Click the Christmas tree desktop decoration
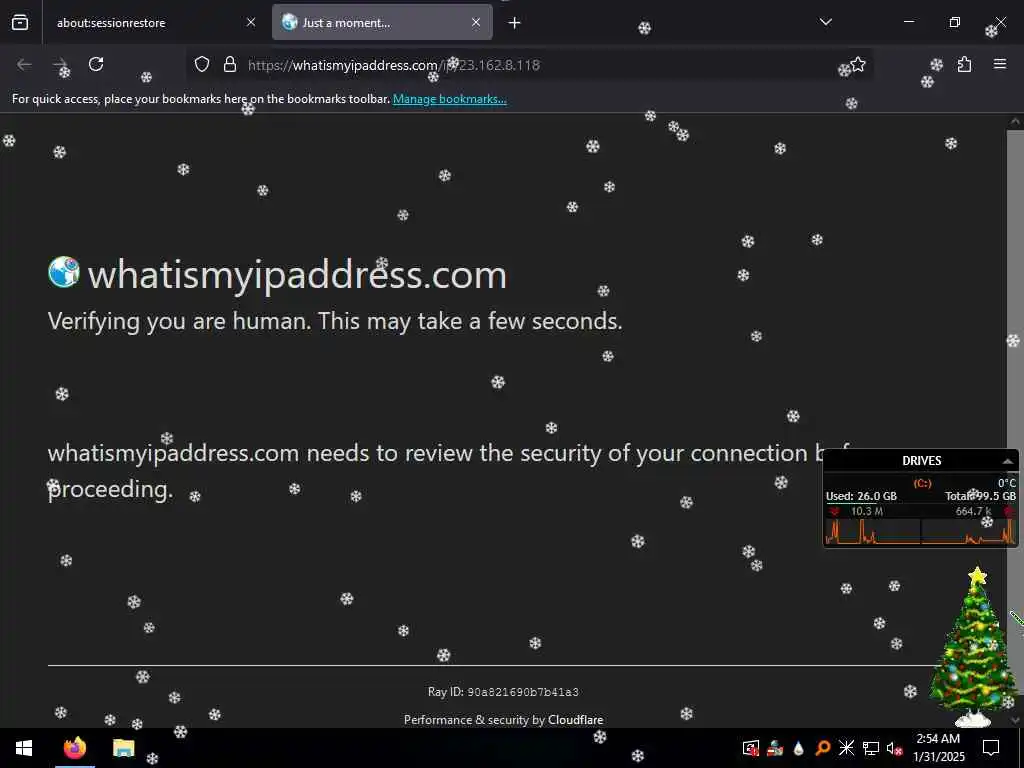 tap(975, 647)
